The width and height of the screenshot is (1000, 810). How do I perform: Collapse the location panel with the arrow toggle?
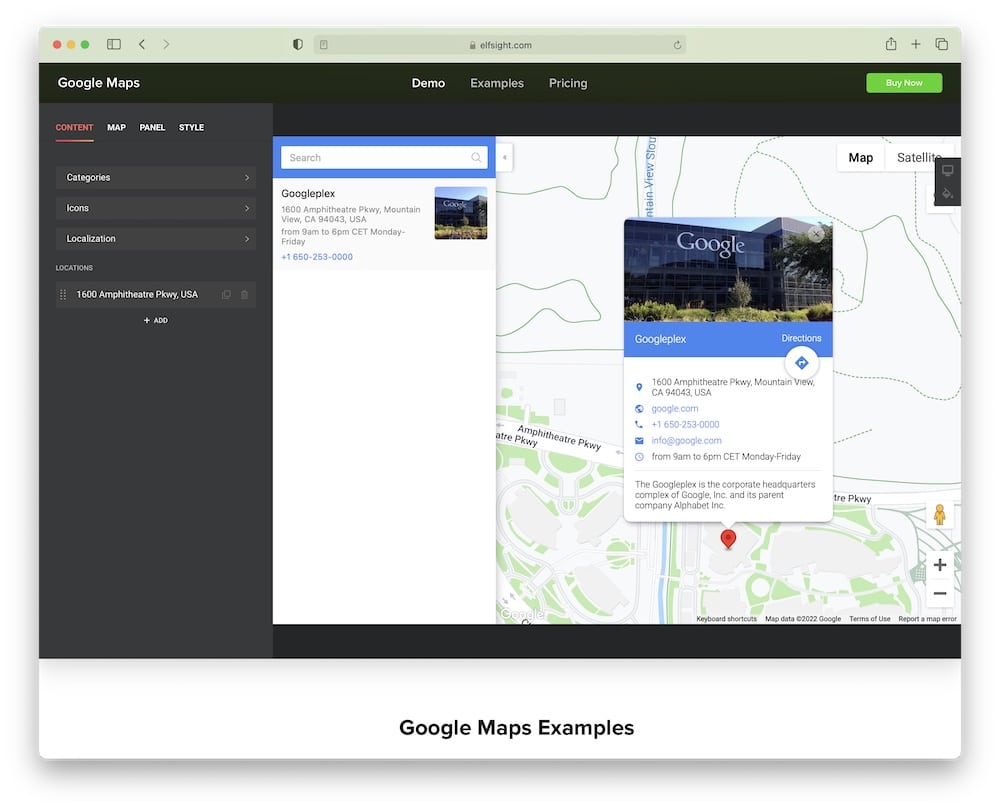[504, 157]
